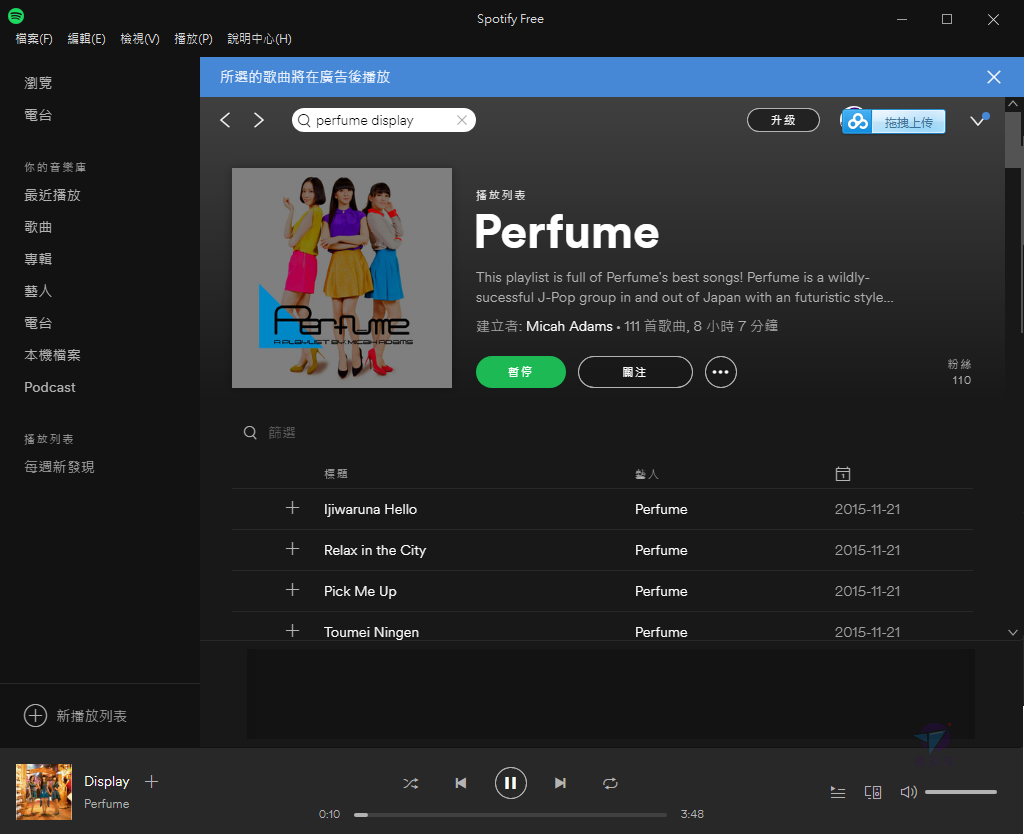Open Podcast in the sidebar
Viewport: 1024px width, 834px height.
(50, 387)
